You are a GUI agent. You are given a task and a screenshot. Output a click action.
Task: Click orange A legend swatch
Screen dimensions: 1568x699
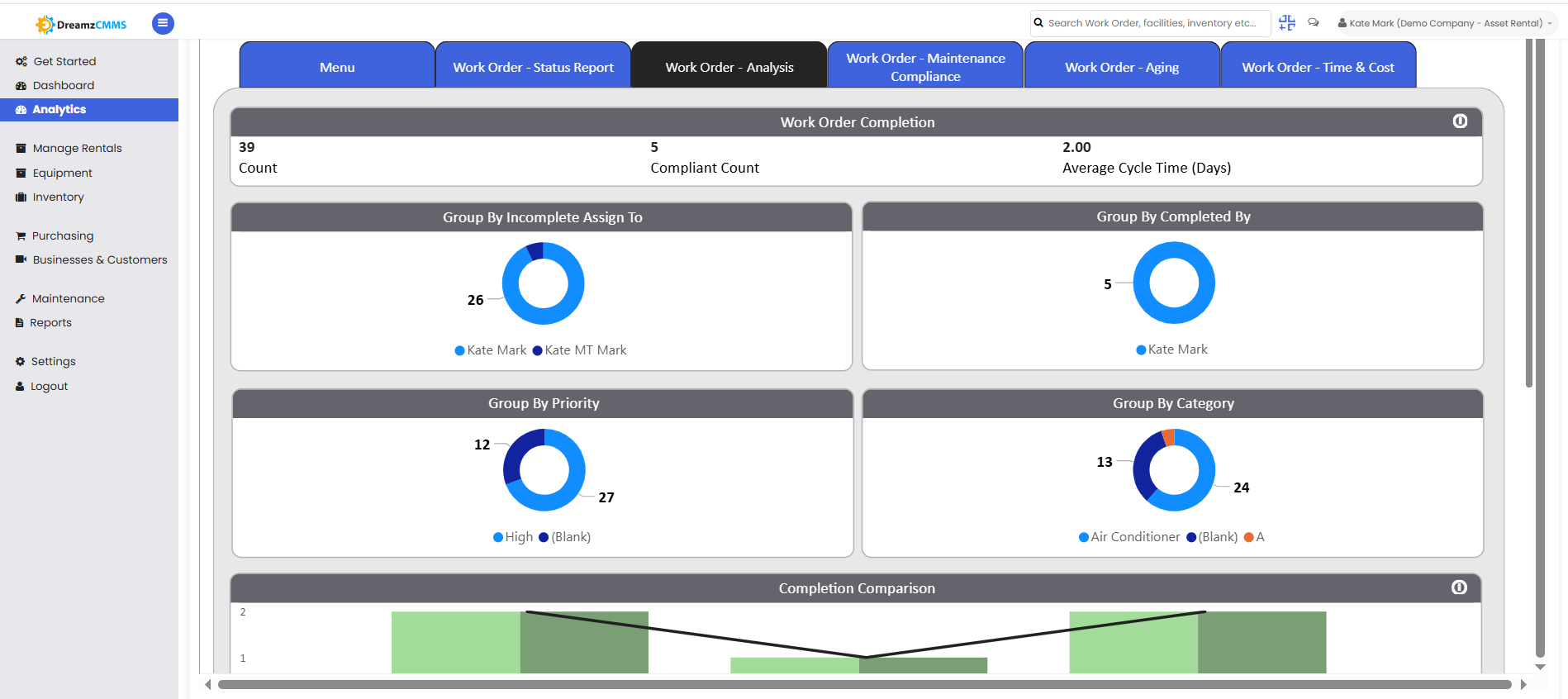coord(1249,537)
